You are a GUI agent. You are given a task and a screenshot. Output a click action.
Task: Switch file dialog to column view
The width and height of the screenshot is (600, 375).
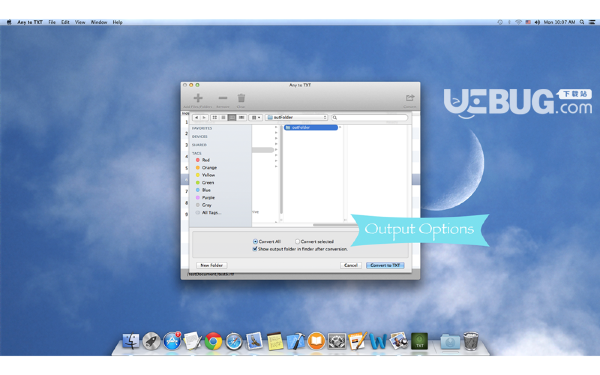(x=232, y=117)
